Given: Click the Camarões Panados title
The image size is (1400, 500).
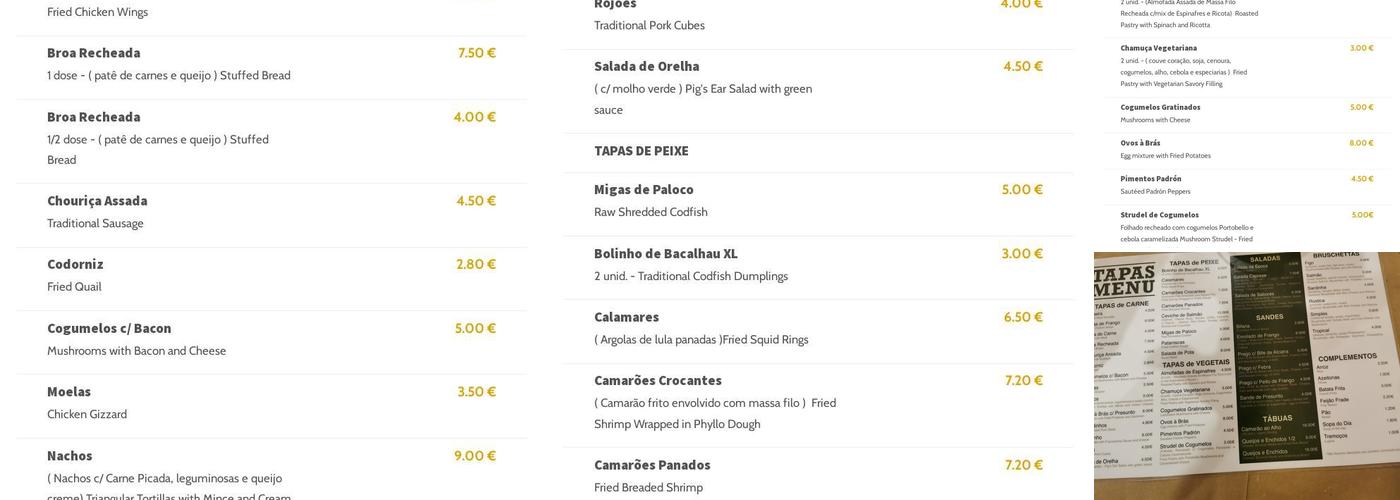Looking at the screenshot, I should click(x=652, y=465).
